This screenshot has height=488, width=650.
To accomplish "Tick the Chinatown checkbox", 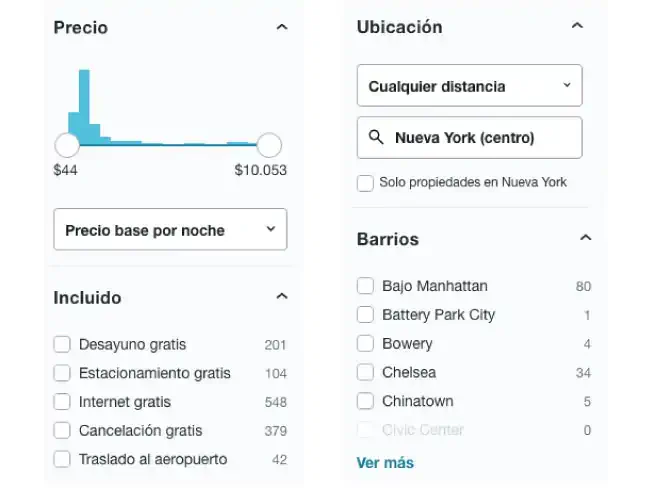I will click(x=366, y=401).
